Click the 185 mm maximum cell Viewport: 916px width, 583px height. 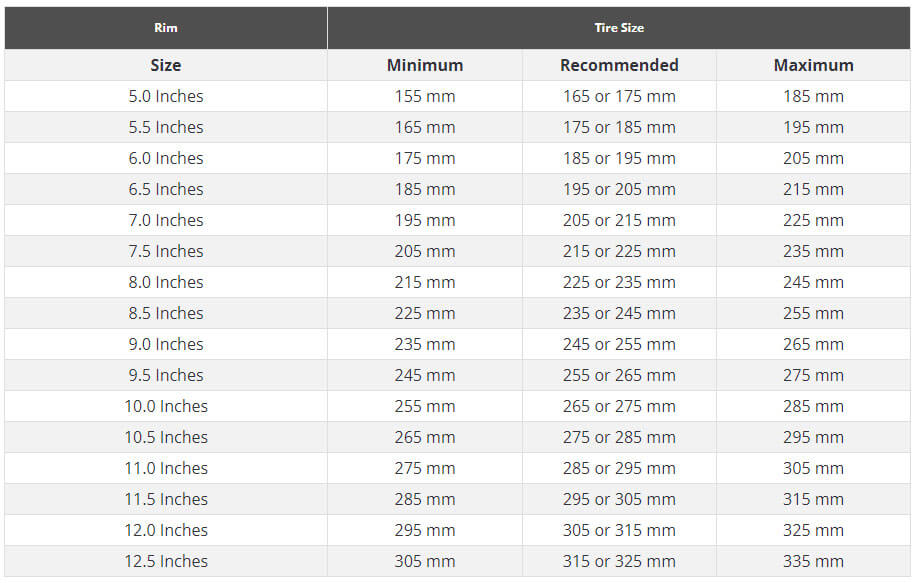813,96
